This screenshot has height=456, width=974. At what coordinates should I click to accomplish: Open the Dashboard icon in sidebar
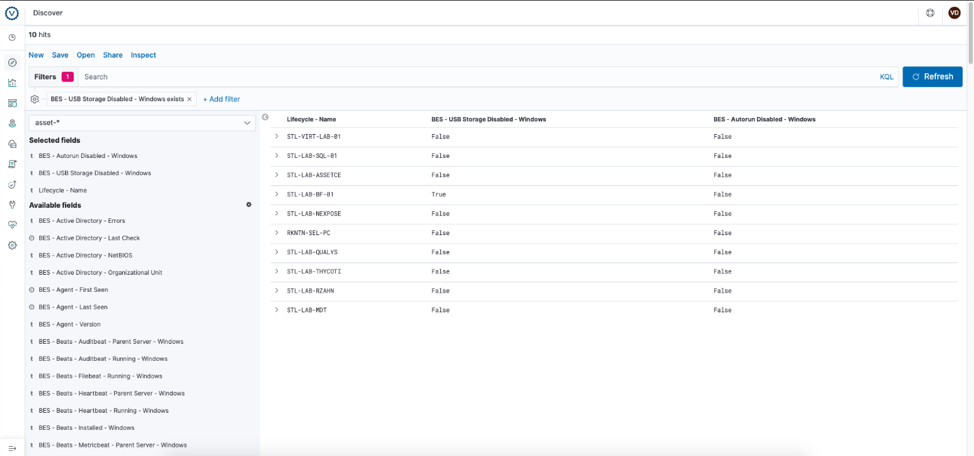click(12, 103)
